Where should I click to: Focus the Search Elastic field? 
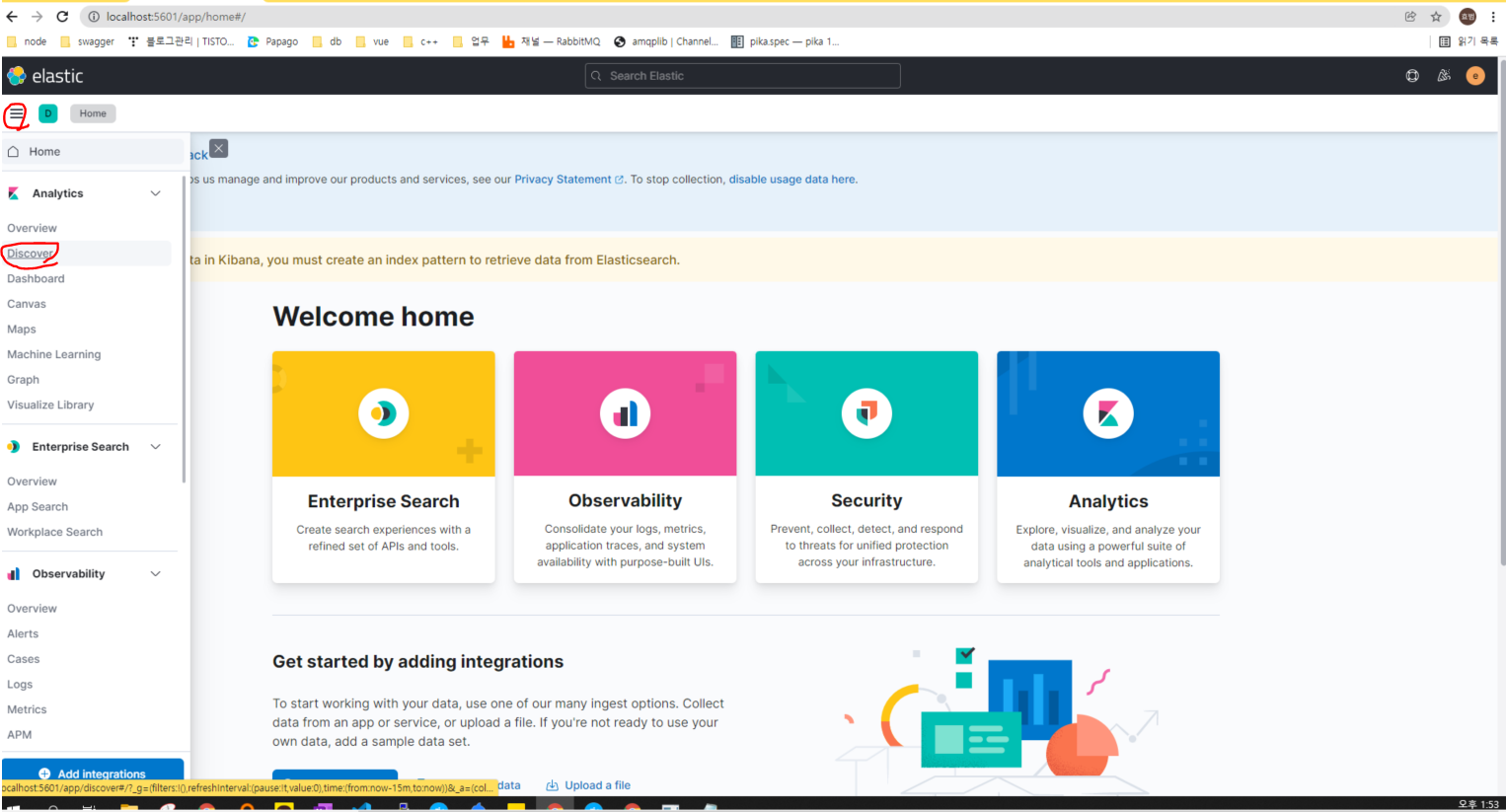click(x=742, y=76)
